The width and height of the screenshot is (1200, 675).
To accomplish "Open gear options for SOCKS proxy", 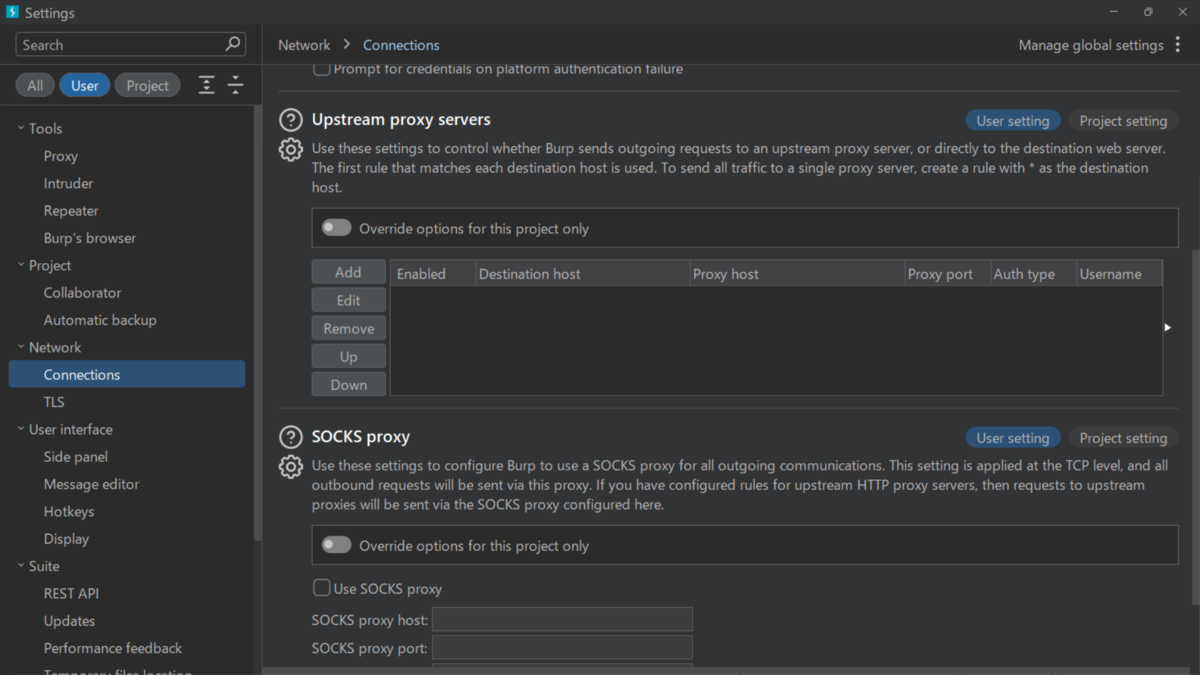I will 290,467.
